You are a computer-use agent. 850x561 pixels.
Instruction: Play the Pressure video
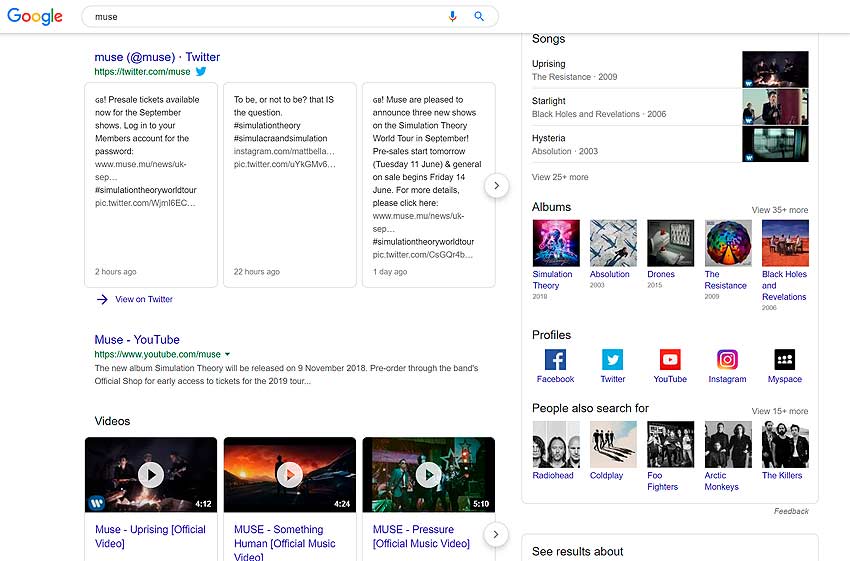pos(428,475)
